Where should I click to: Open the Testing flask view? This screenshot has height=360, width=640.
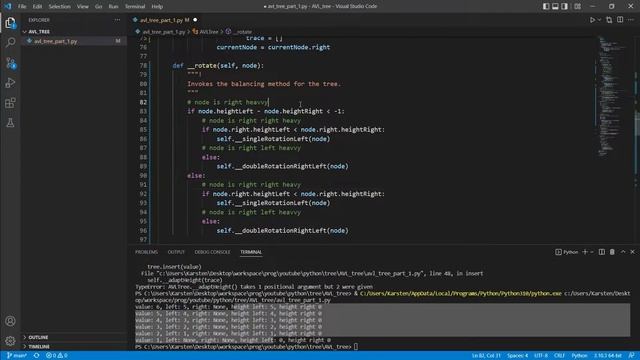(x=10, y=123)
